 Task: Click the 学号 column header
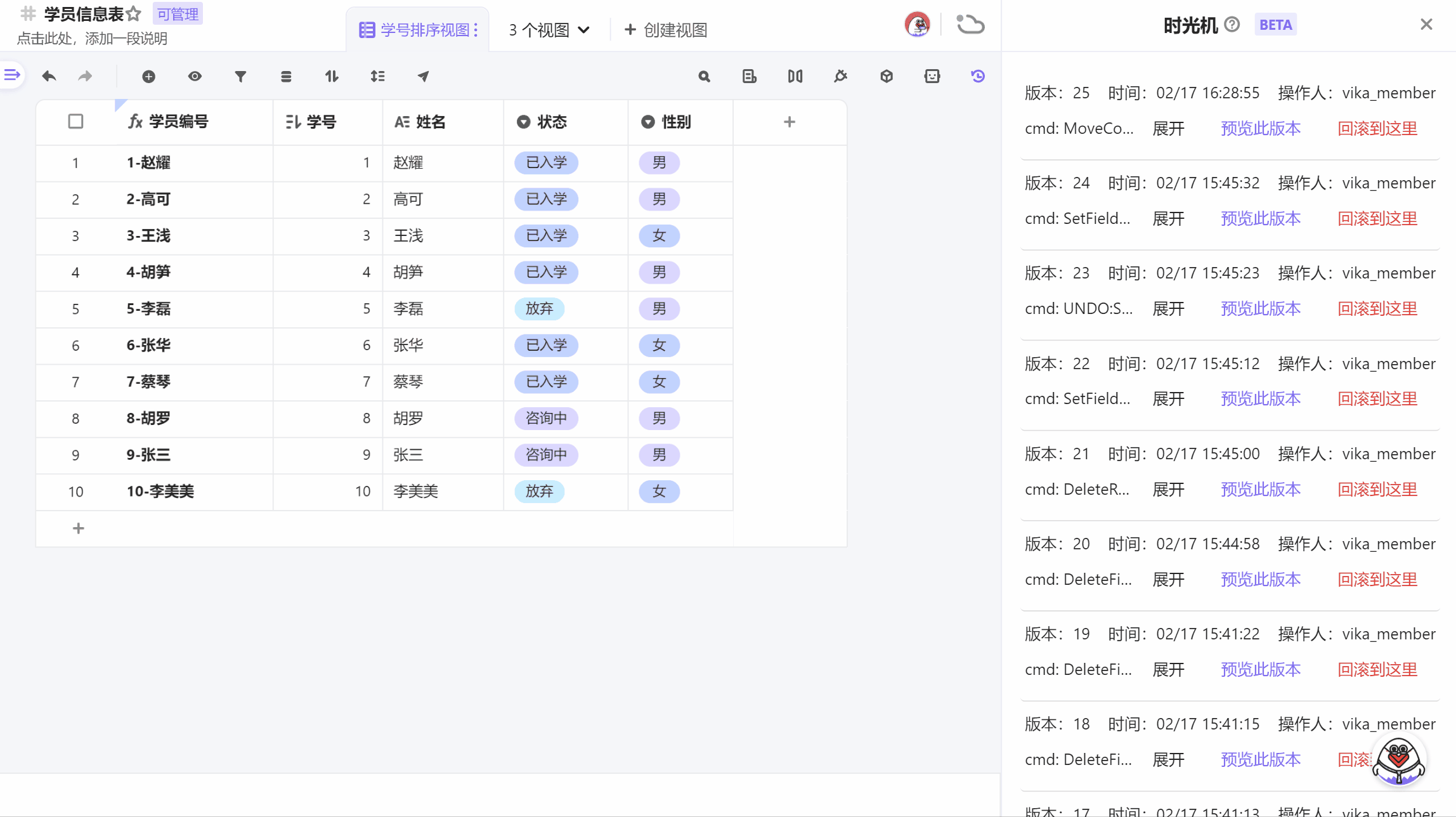point(328,122)
